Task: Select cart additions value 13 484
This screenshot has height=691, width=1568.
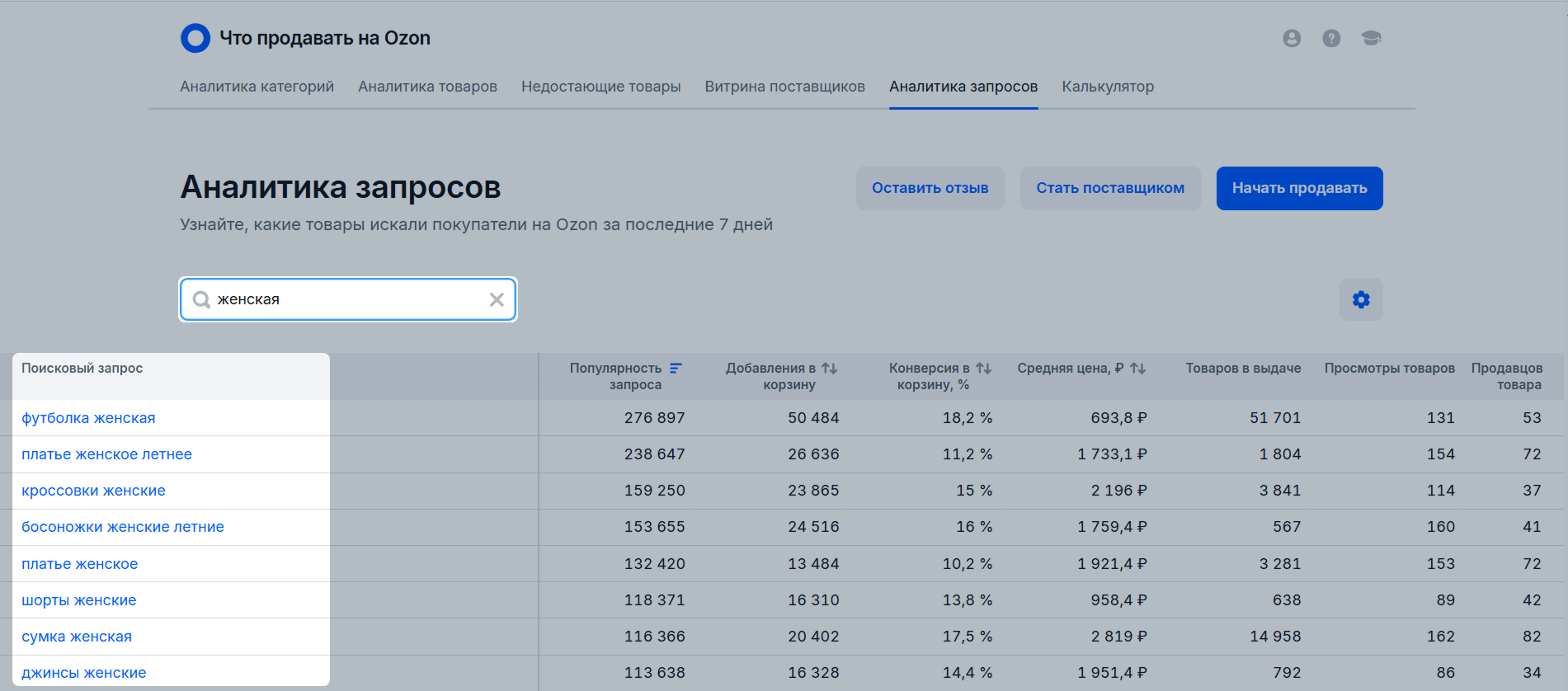Action: pos(813,564)
